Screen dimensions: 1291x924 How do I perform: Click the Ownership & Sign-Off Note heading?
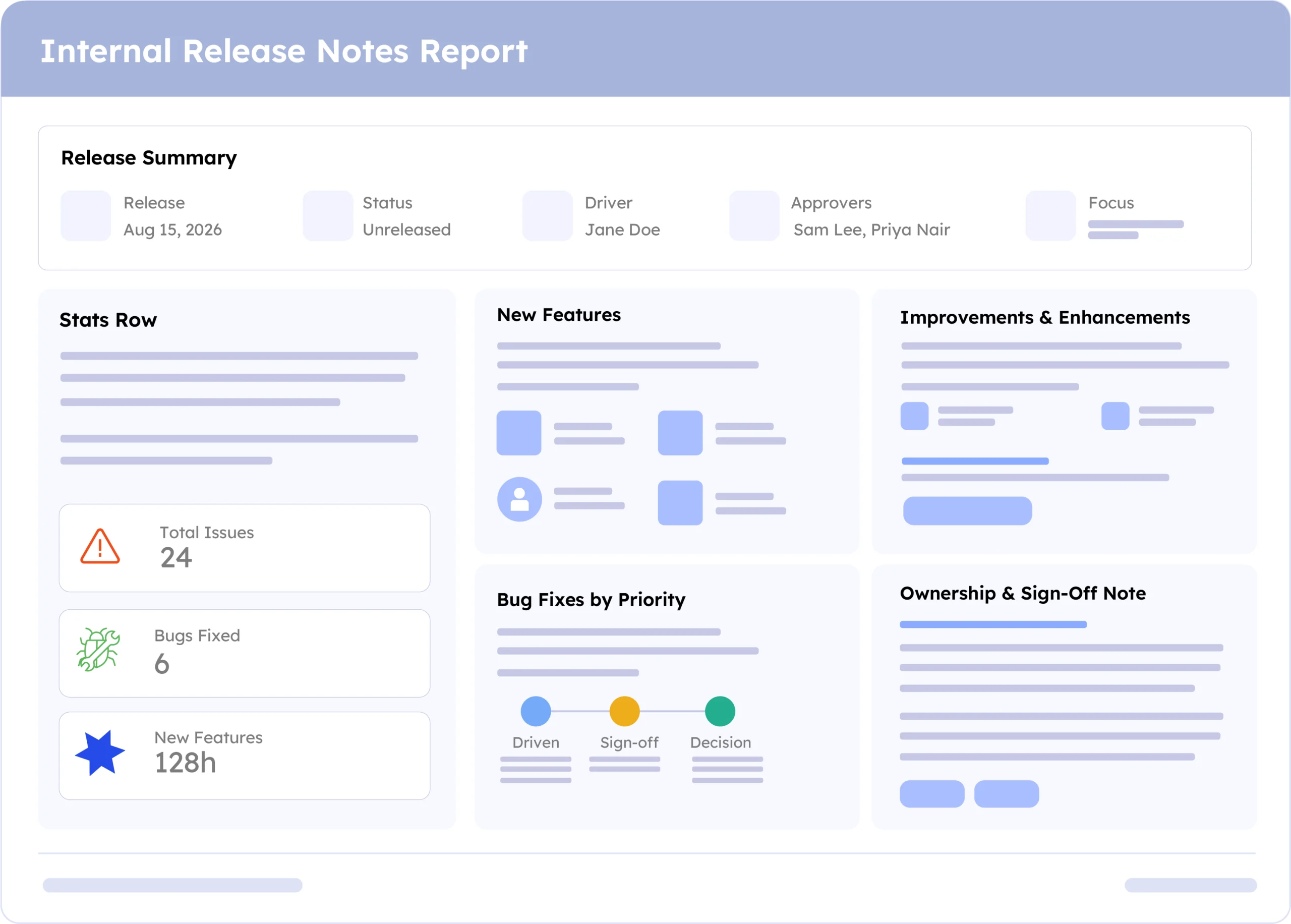tap(1023, 594)
